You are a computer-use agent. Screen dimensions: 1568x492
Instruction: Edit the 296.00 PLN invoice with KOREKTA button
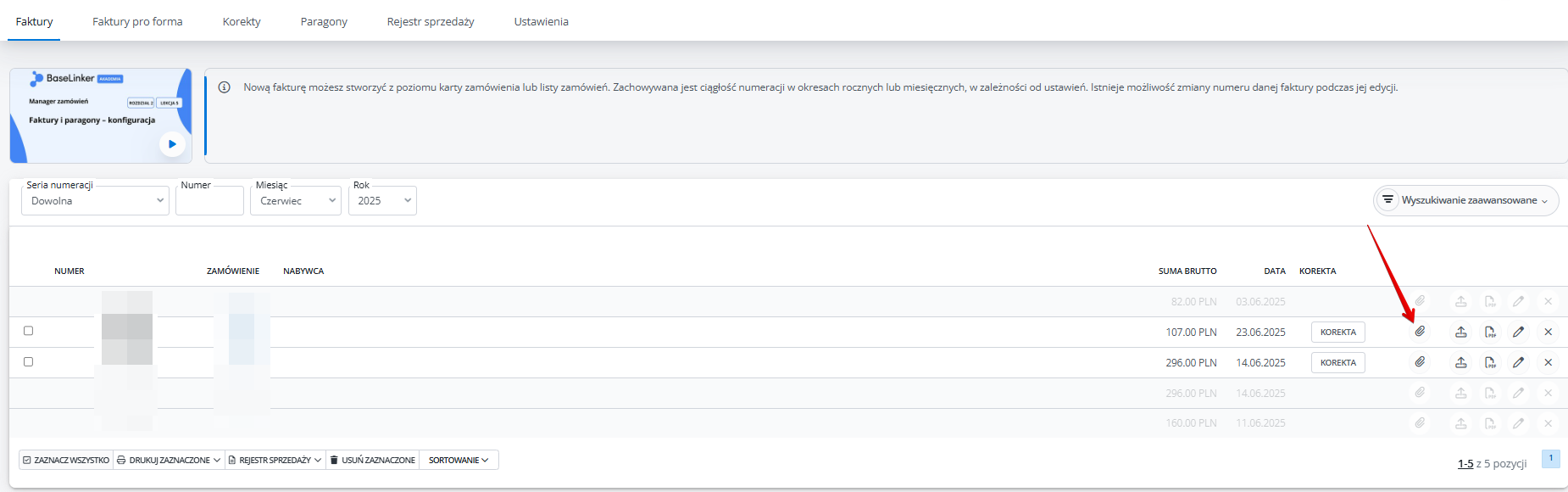pyautogui.click(x=1518, y=362)
